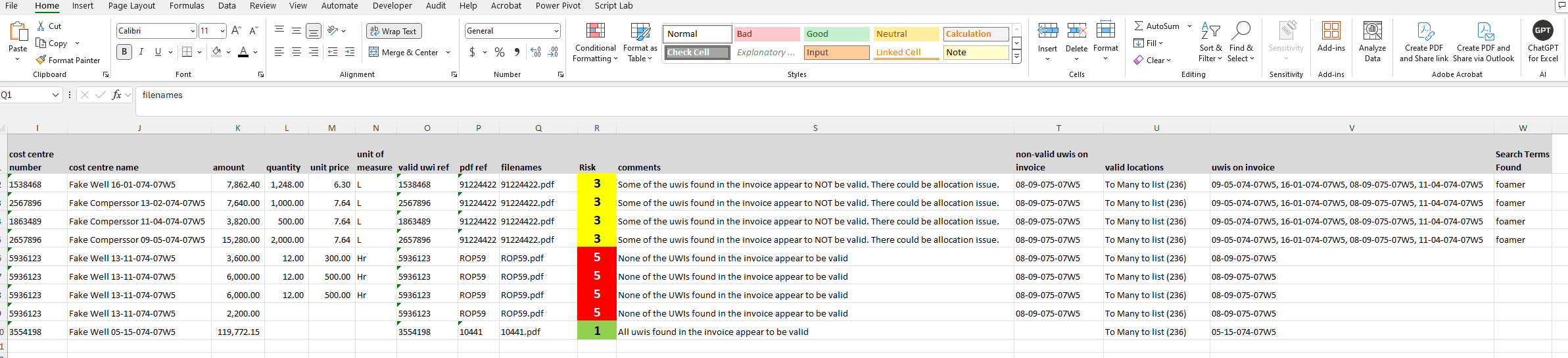Open ChatGPT for Excel add-in
Image resolution: width=1568 pixels, height=358 pixels.
1542,42
